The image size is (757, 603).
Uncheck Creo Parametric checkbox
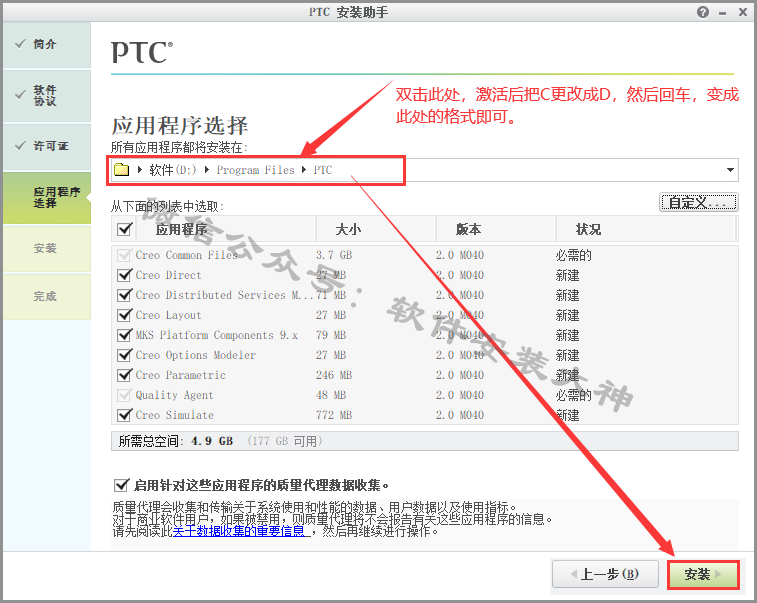point(125,375)
